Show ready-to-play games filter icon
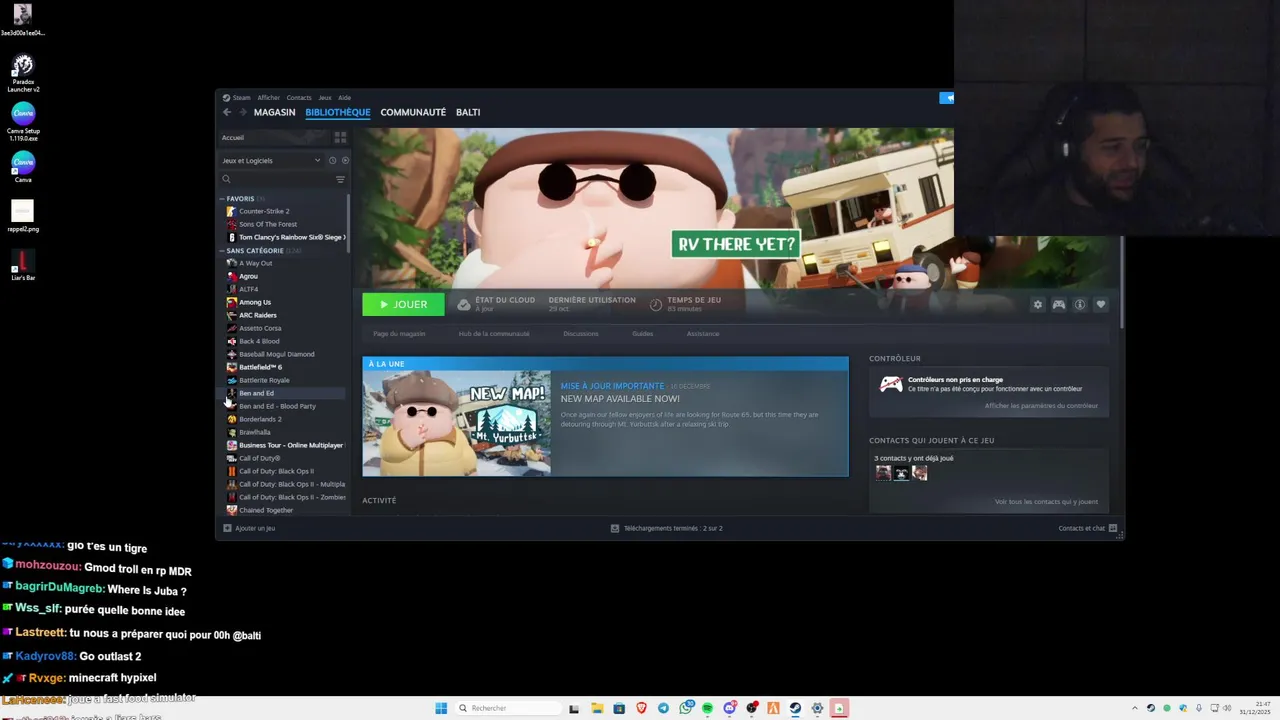Viewport: 1280px width, 720px height. coord(345,160)
